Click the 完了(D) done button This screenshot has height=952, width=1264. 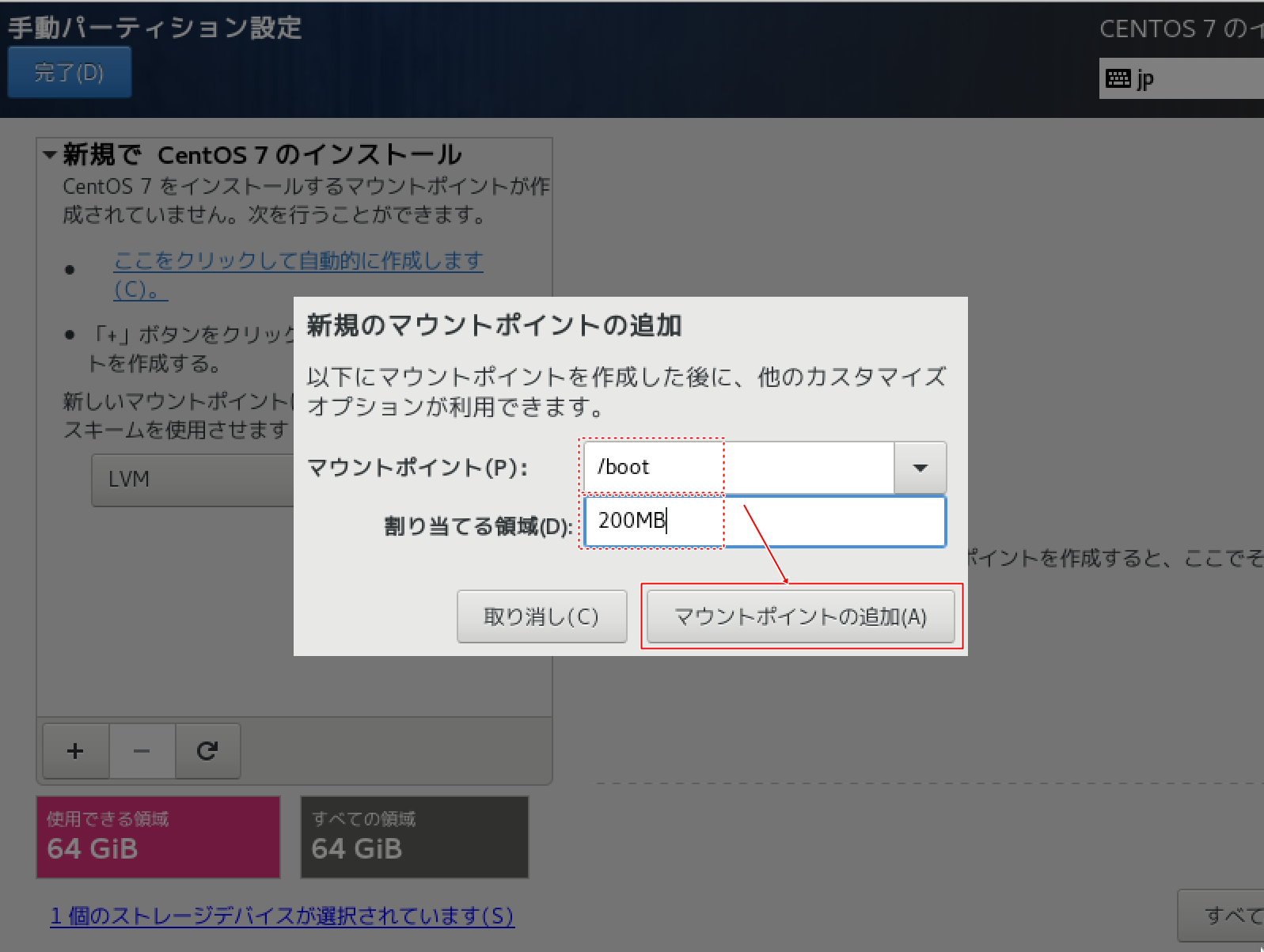[x=70, y=72]
